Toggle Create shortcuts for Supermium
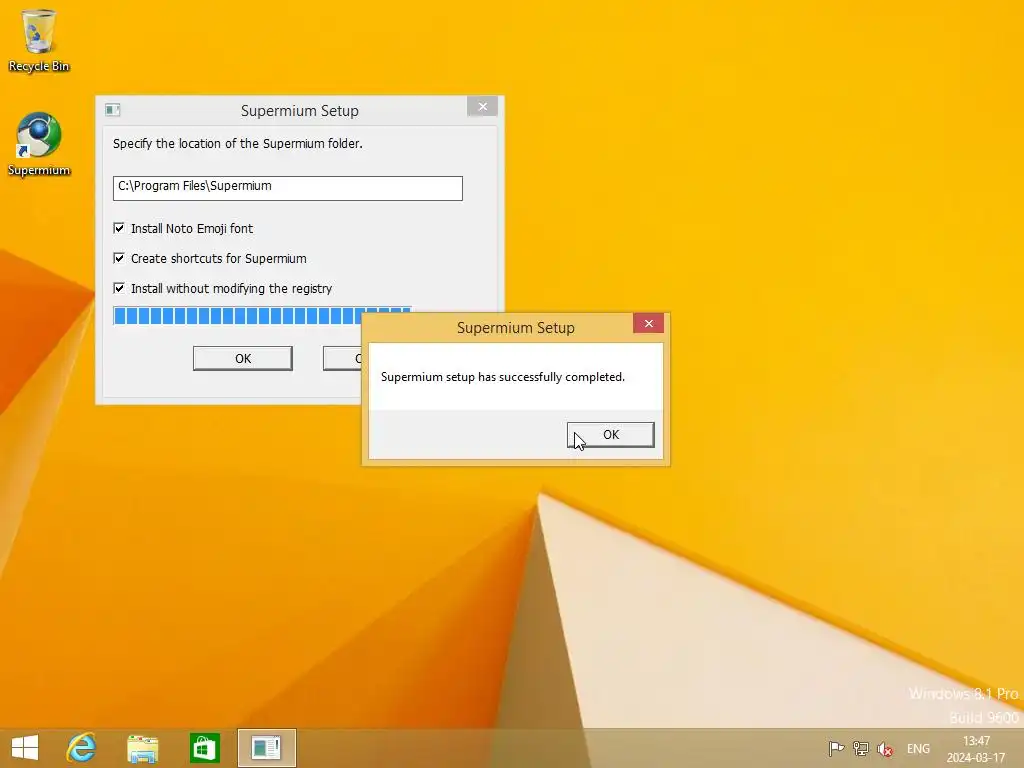1024x768 pixels. click(119, 258)
